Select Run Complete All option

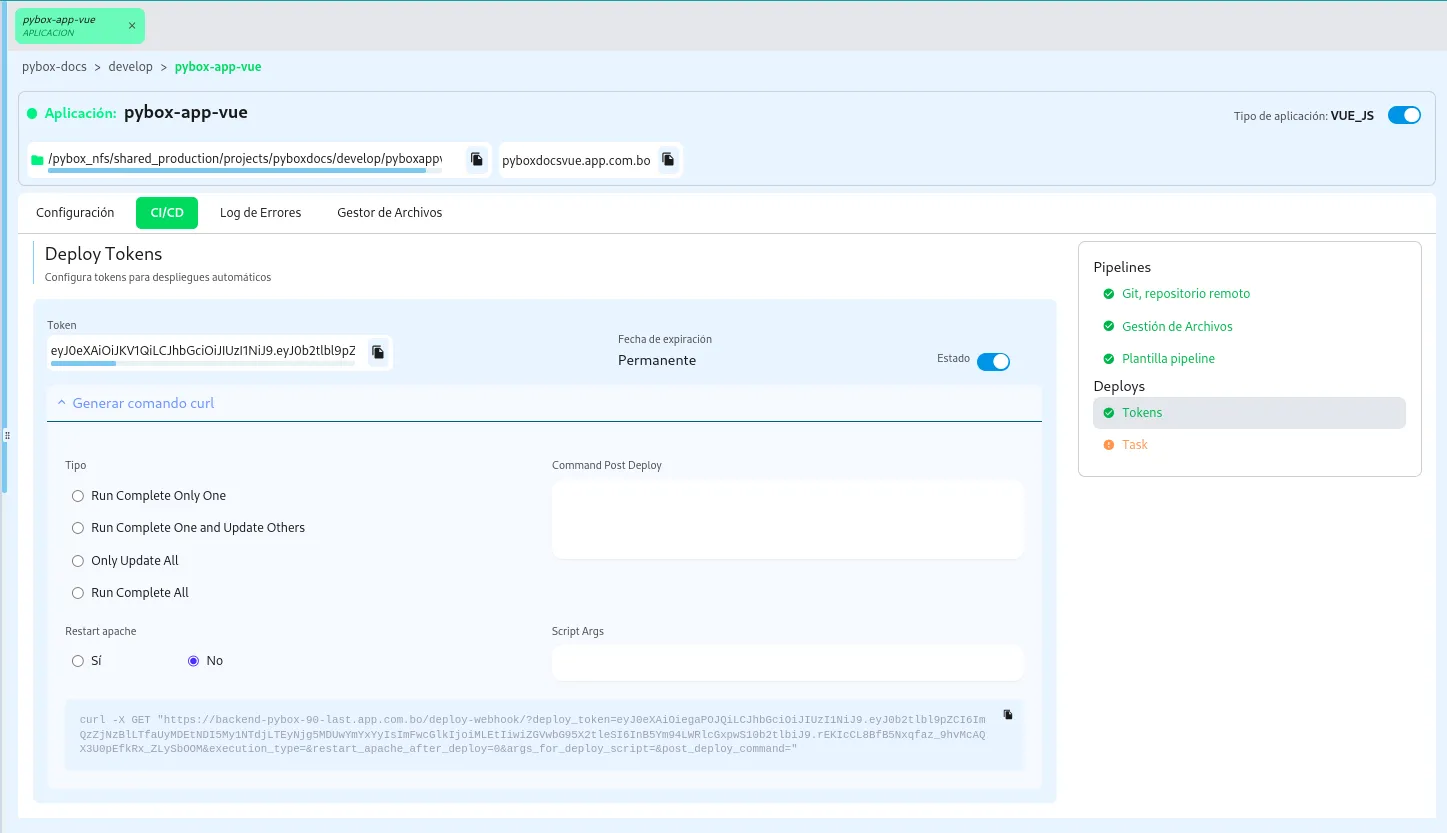[x=78, y=593]
